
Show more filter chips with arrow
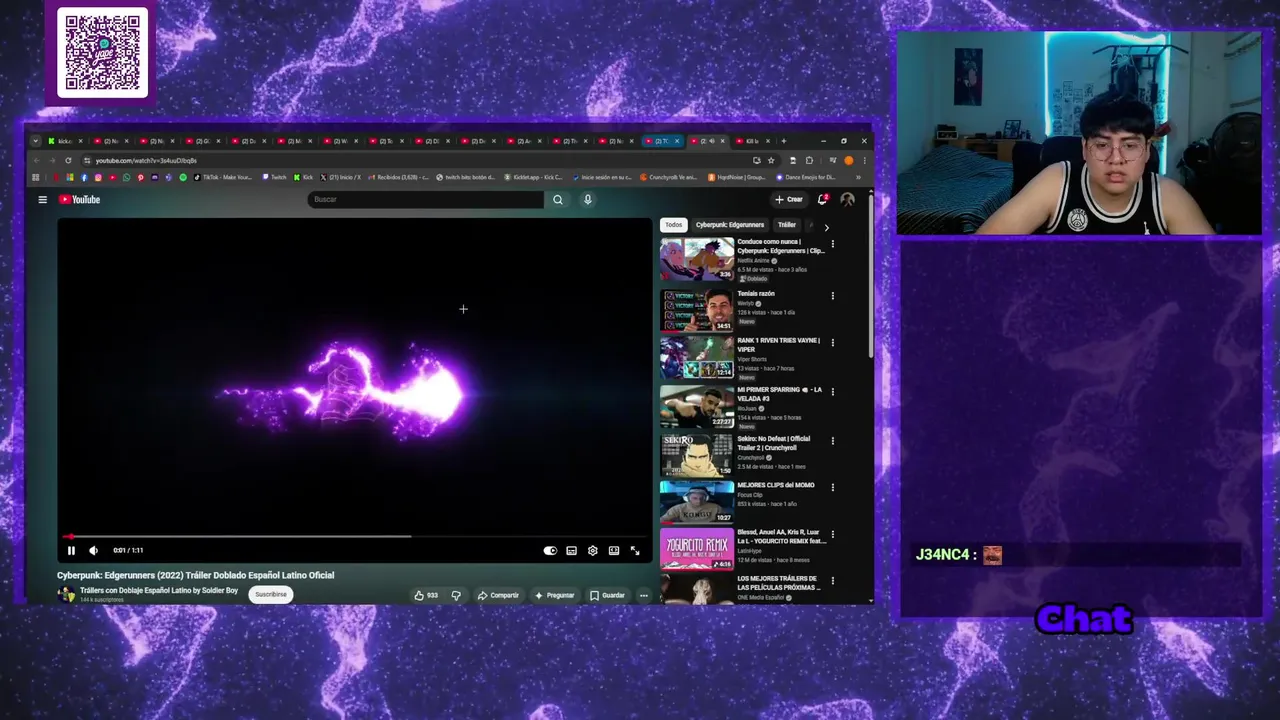tap(826, 227)
